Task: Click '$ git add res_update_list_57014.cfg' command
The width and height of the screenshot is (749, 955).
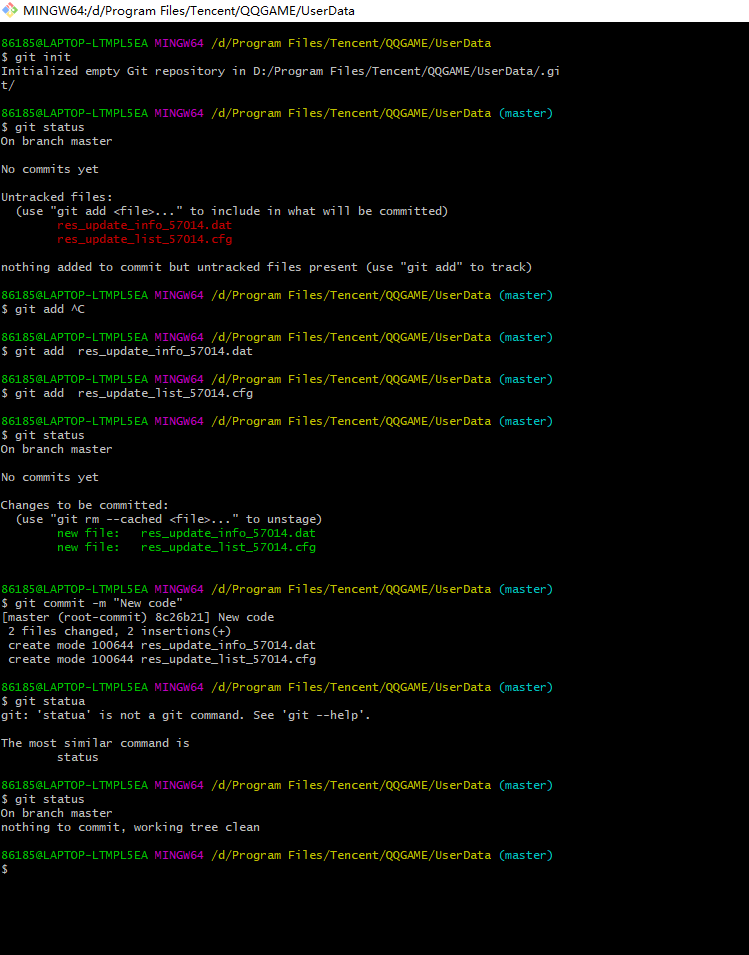Action: (127, 393)
